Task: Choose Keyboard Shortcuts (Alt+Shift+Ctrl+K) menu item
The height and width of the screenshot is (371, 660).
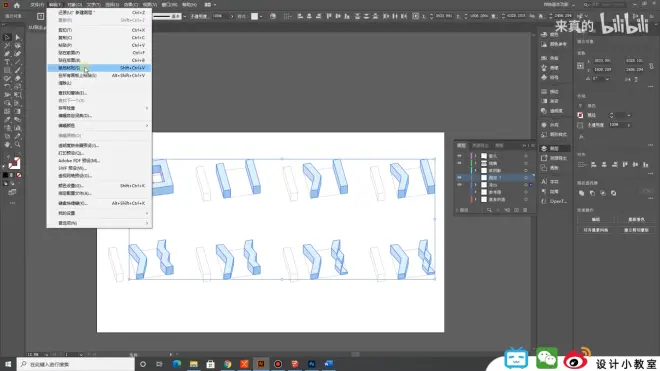Action: (99, 203)
